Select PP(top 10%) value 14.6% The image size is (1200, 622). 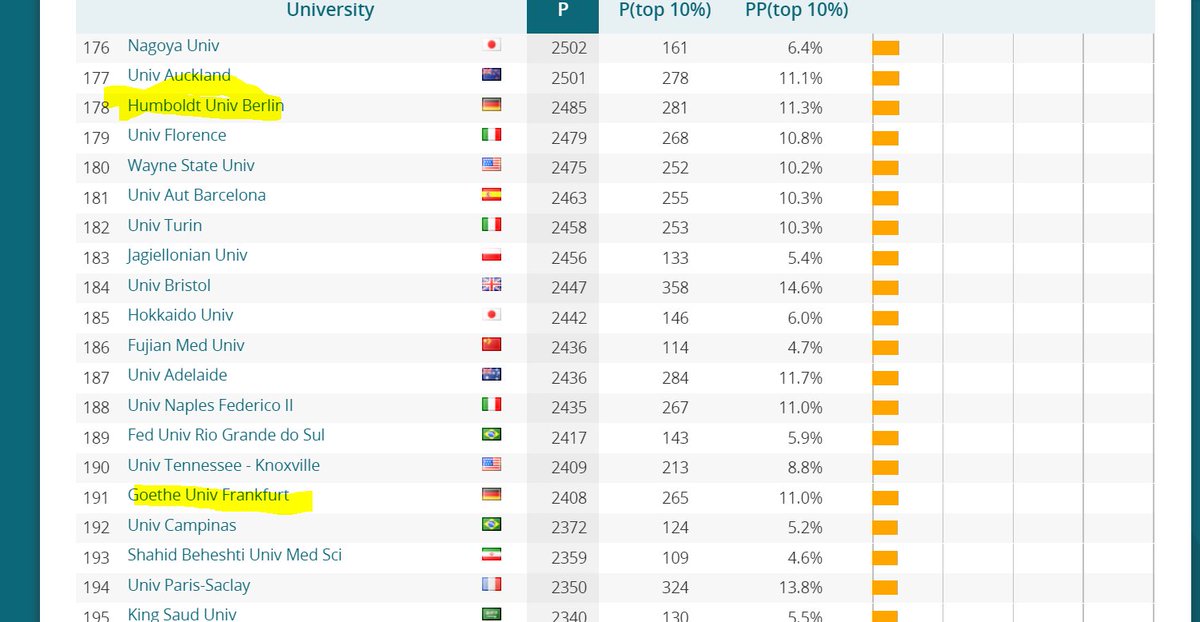click(801, 288)
